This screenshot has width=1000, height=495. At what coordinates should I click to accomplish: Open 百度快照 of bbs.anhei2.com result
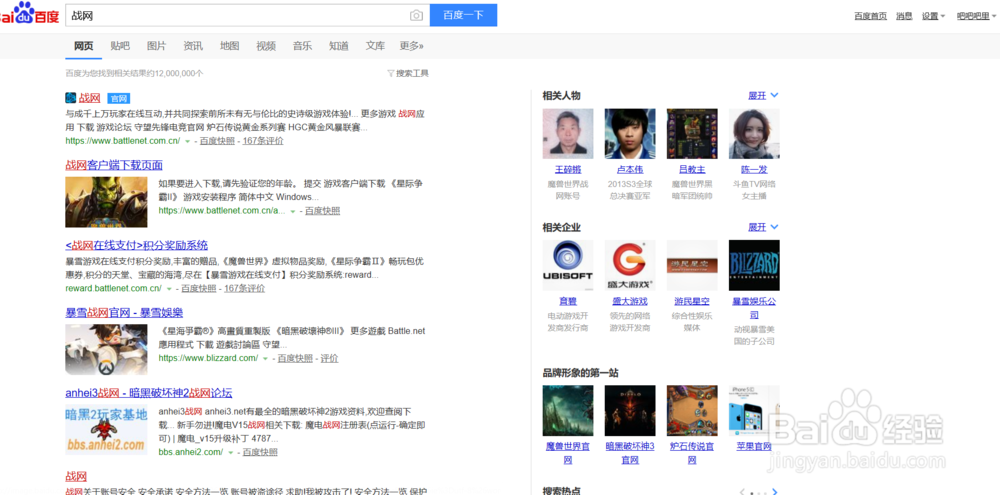click(260, 452)
